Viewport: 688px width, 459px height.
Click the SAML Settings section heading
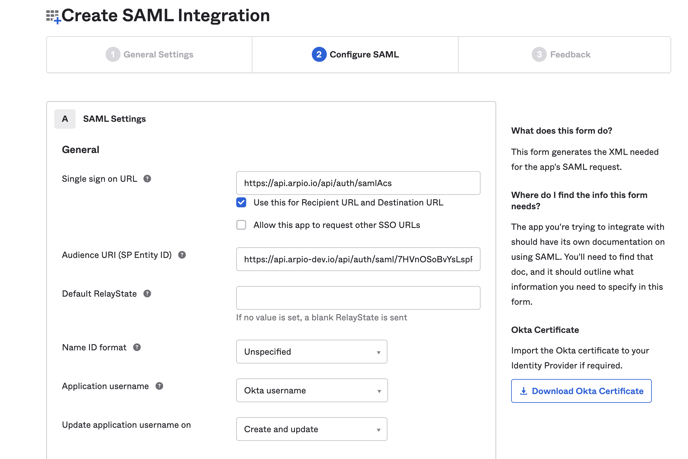tap(115, 119)
